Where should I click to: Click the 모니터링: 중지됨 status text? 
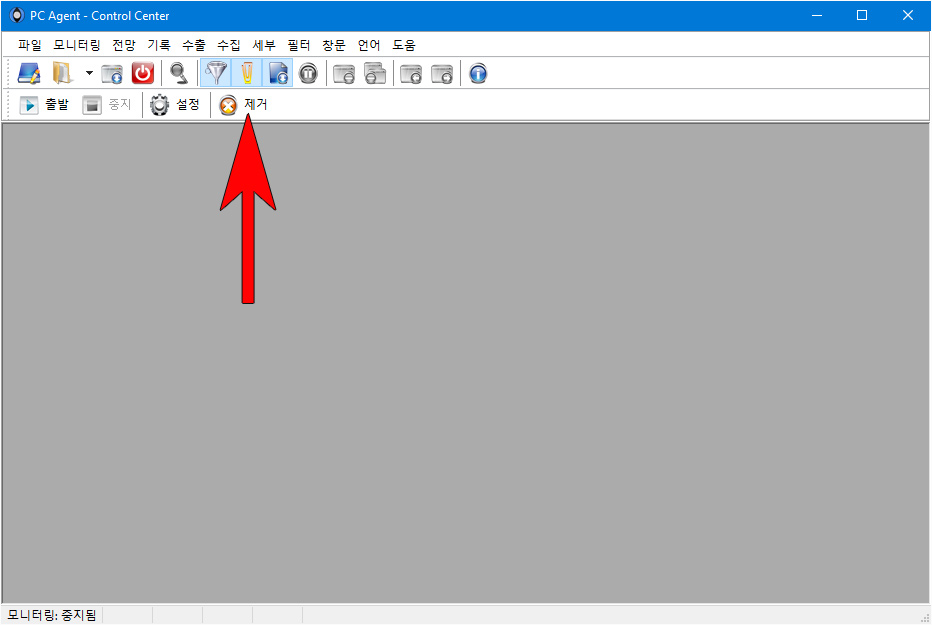52,615
